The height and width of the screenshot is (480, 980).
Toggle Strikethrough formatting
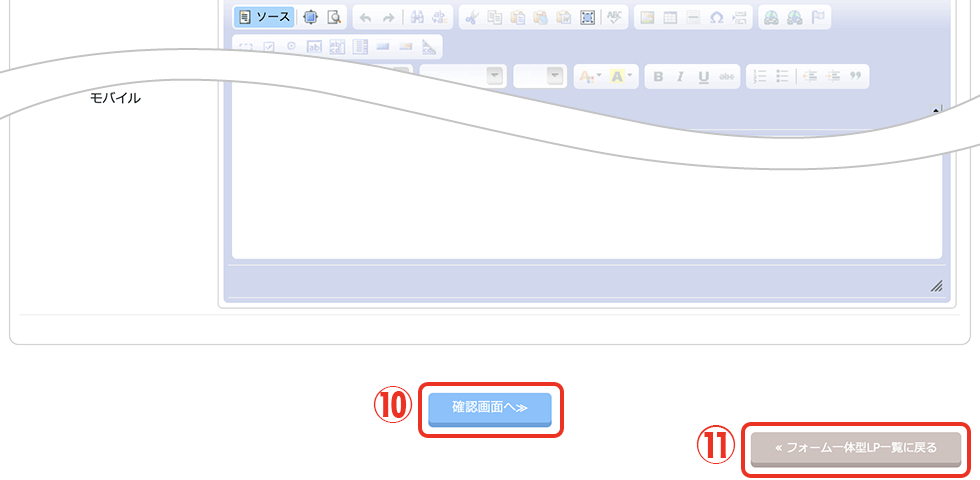point(726,76)
